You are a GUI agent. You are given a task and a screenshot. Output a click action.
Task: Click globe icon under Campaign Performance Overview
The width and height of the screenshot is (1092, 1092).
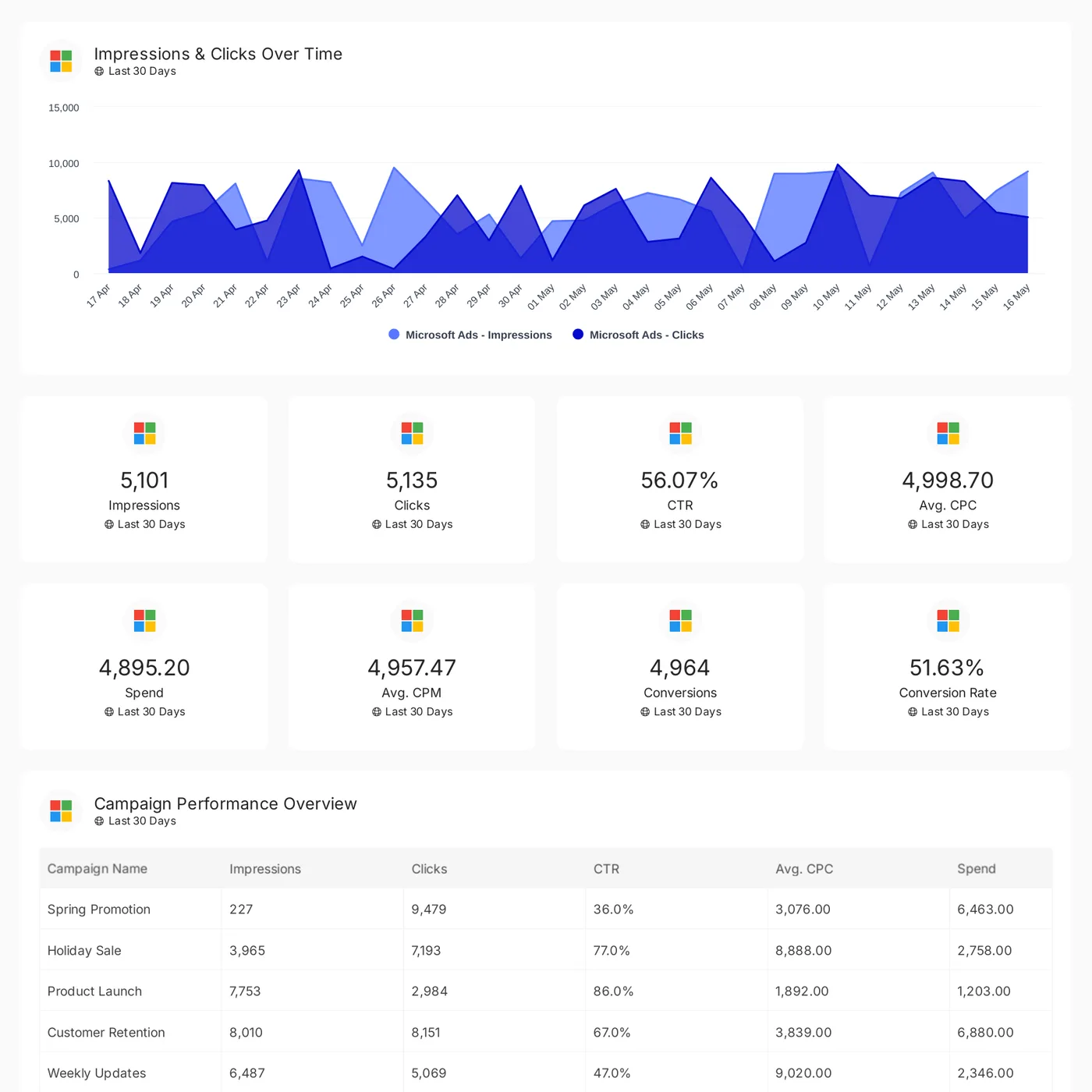[x=99, y=821]
